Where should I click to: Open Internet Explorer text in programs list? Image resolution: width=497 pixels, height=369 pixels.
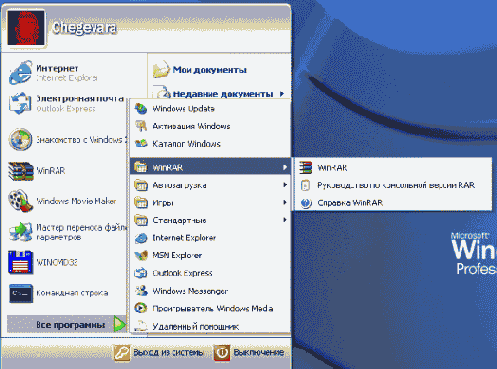coord(184,238)
